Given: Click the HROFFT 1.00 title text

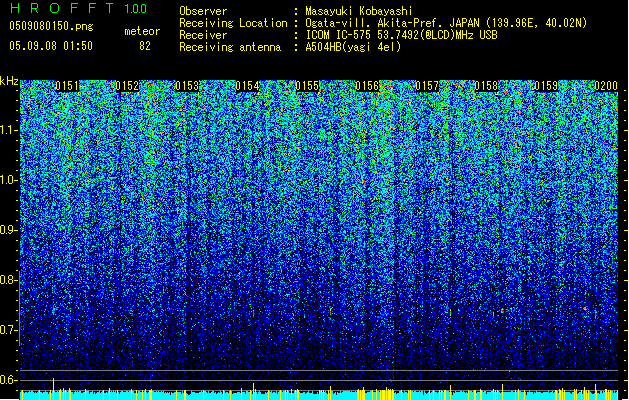Looking at the screenshot, I should pyautogui.click(x=78, y=8).
